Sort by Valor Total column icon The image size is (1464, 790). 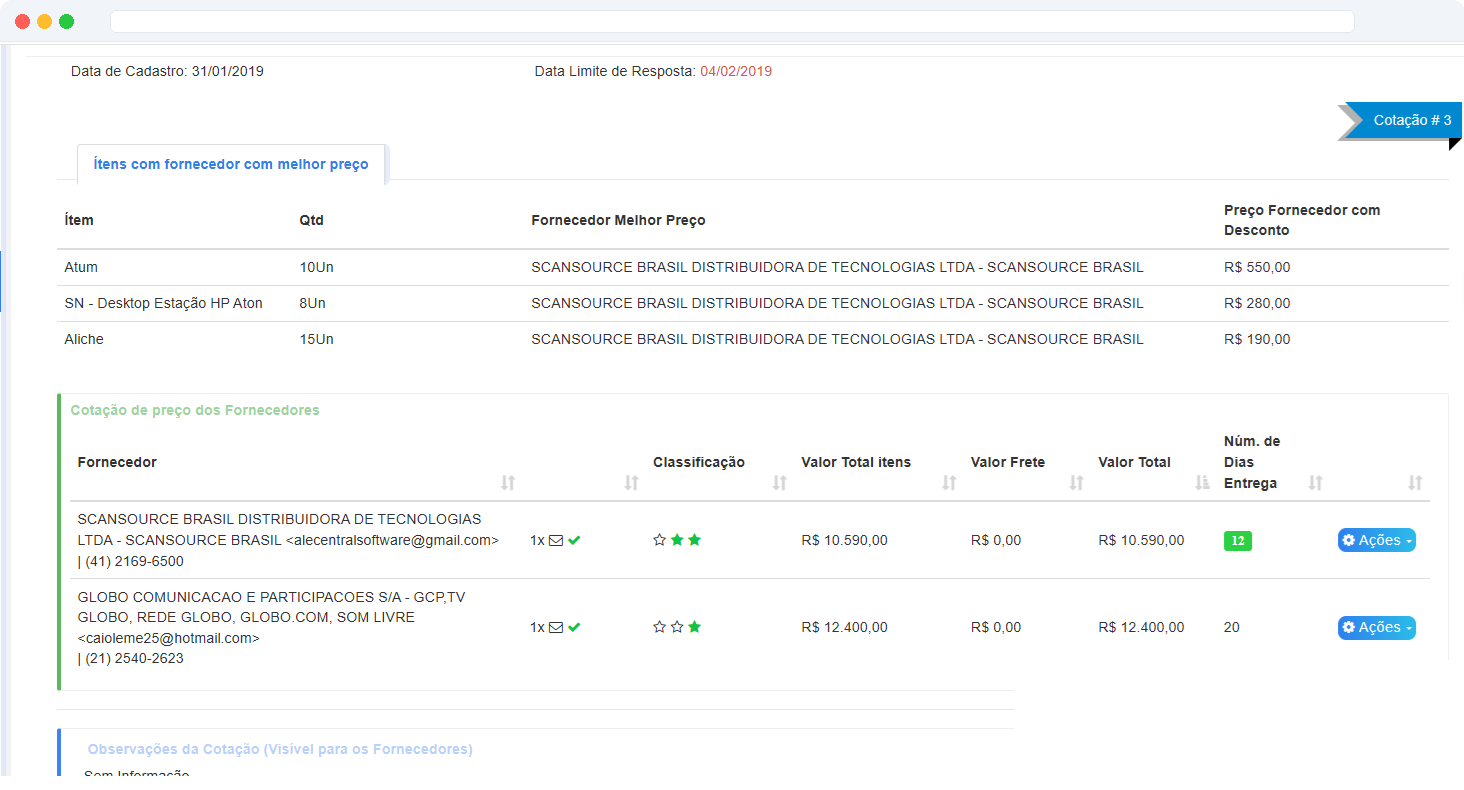click(x=1203, y=483)
